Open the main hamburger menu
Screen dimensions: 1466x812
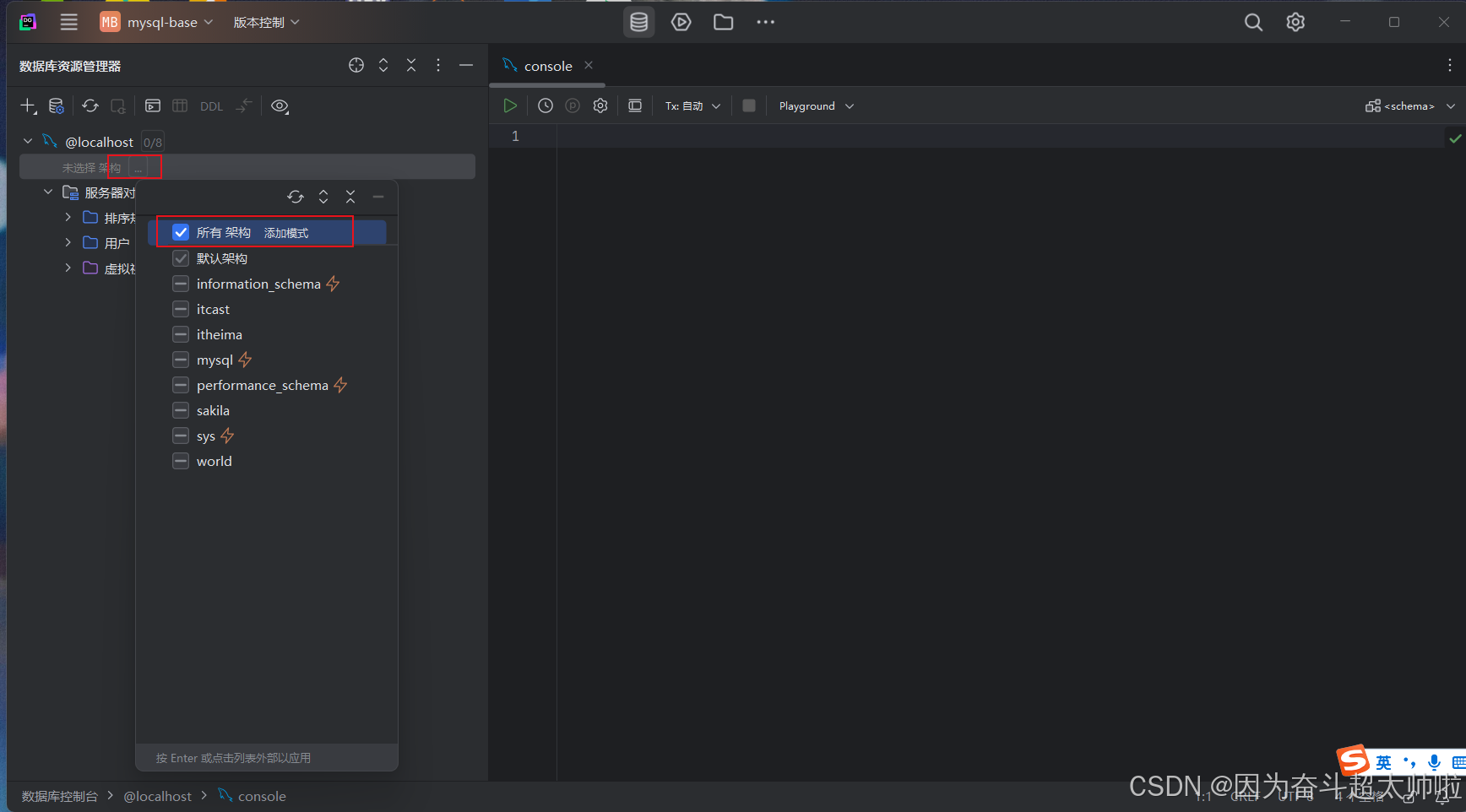tap(69, 23)
